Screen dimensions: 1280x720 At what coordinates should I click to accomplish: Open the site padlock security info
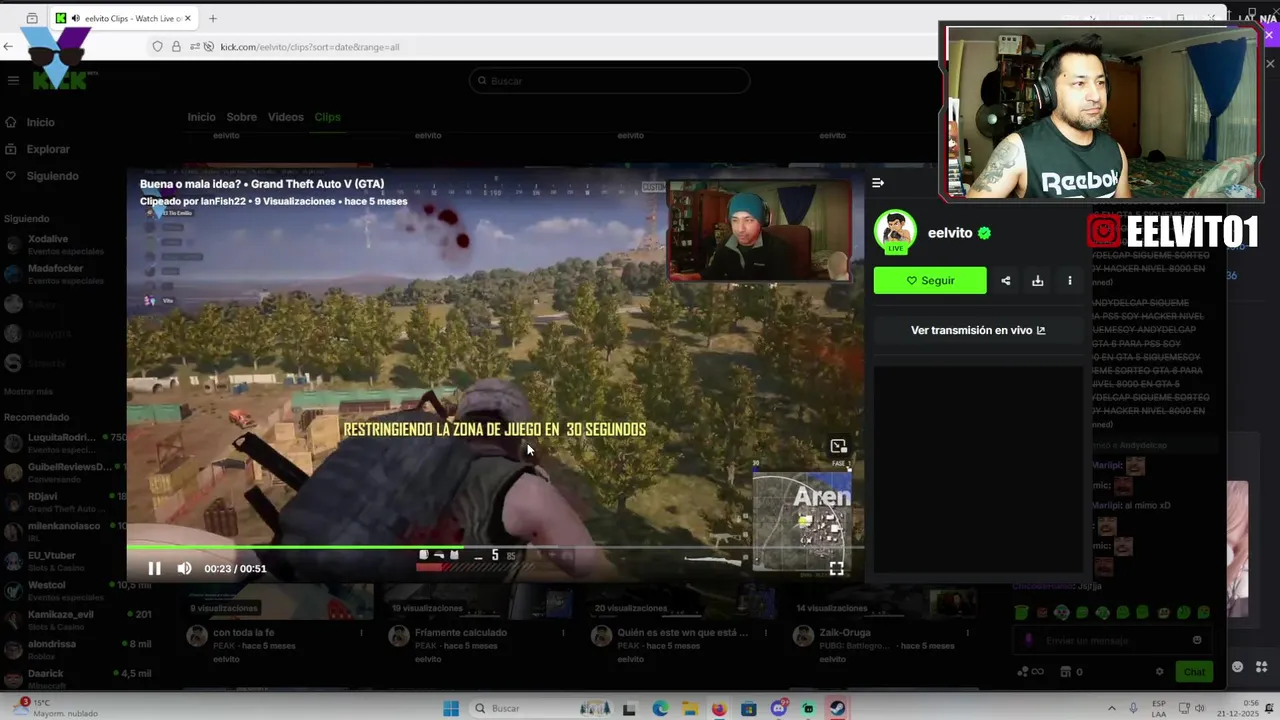pyautogui.click(x=176, y=47)
